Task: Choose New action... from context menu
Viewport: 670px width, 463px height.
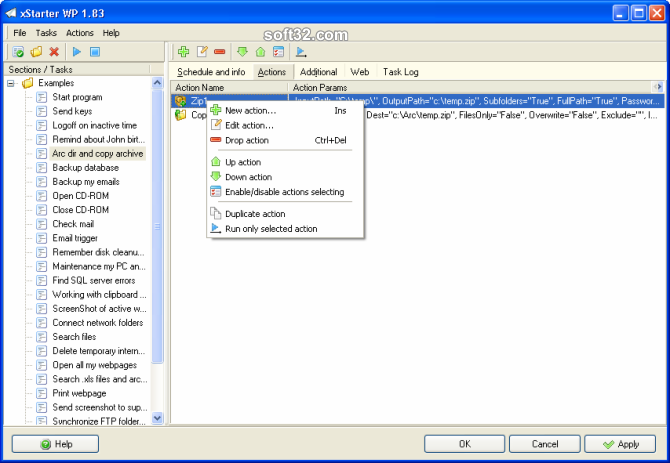Action: pos(285,110)
